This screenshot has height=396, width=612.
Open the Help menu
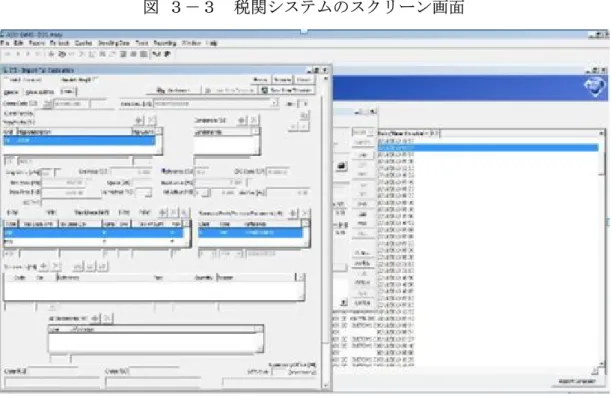point(211,43)
